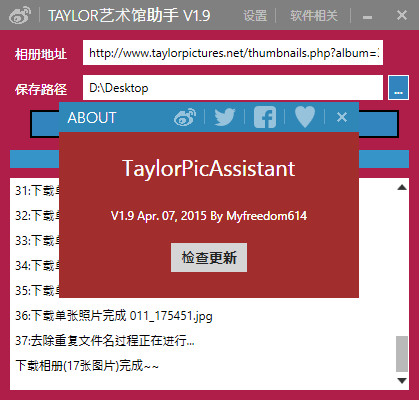This screenshot has height=400, width=419.
Task: Click the 保存路径 save path field
Action: 233,88
